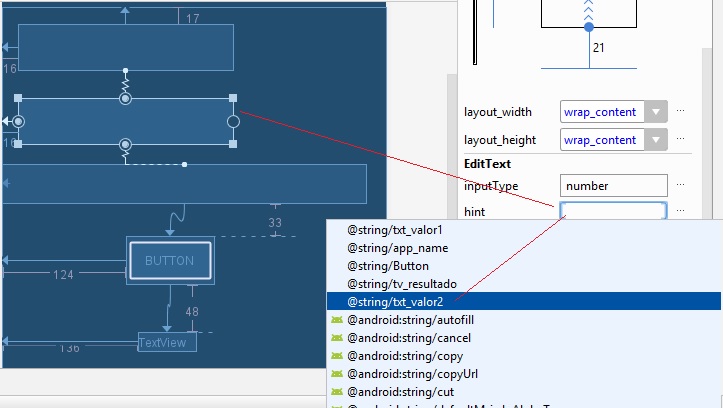Open the layout_width dropdown arrow
This screenshot has height=408, width=723.
(655, 112)
